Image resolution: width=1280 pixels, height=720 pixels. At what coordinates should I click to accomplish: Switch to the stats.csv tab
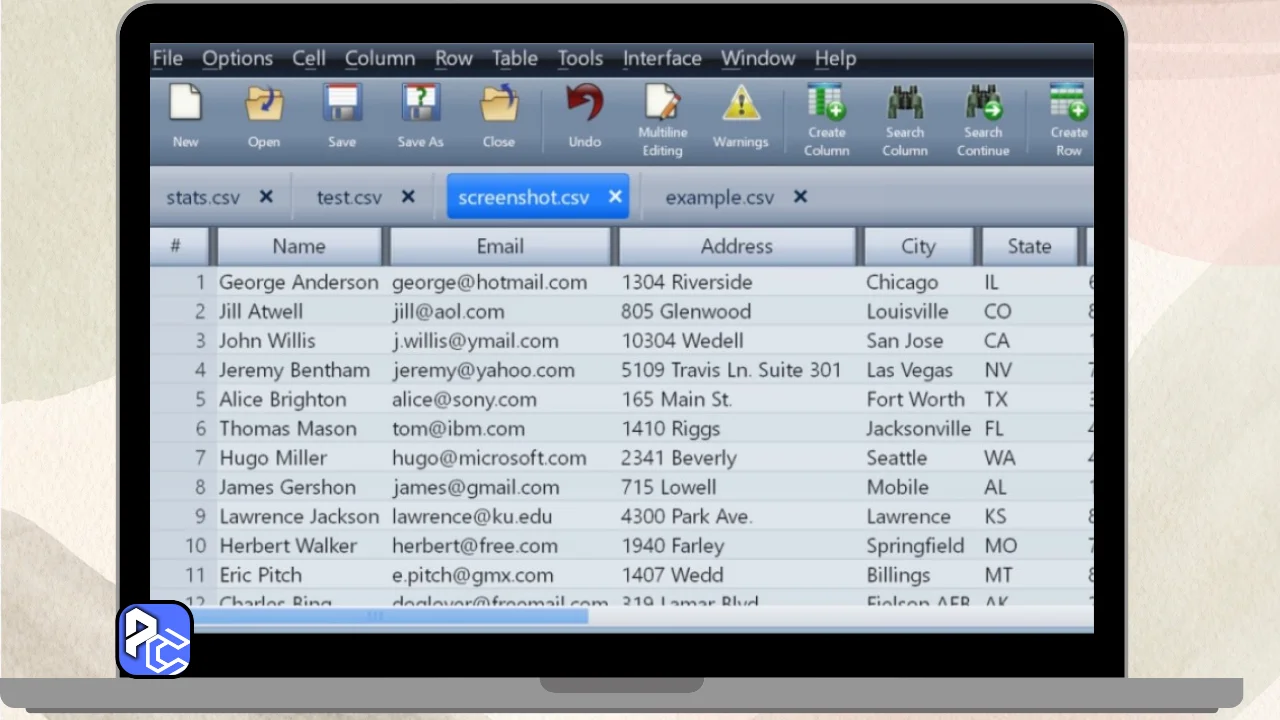point(203,197)
